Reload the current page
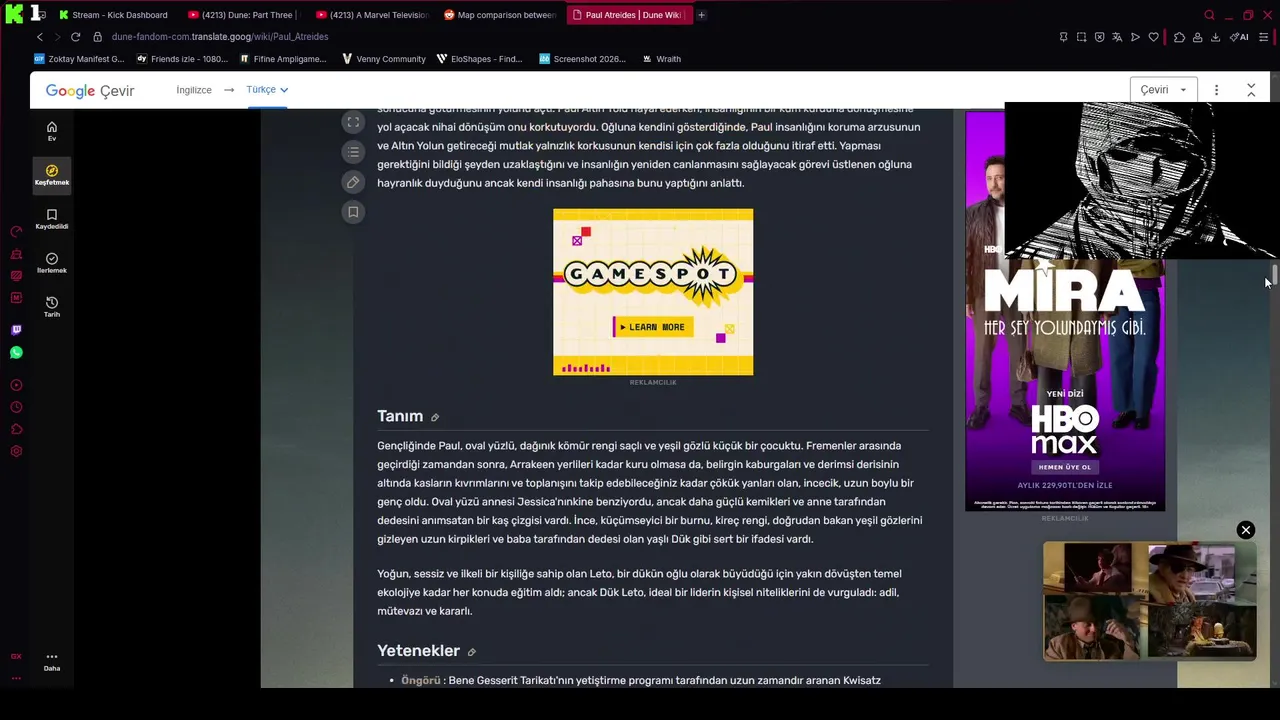 coord(75,37)
